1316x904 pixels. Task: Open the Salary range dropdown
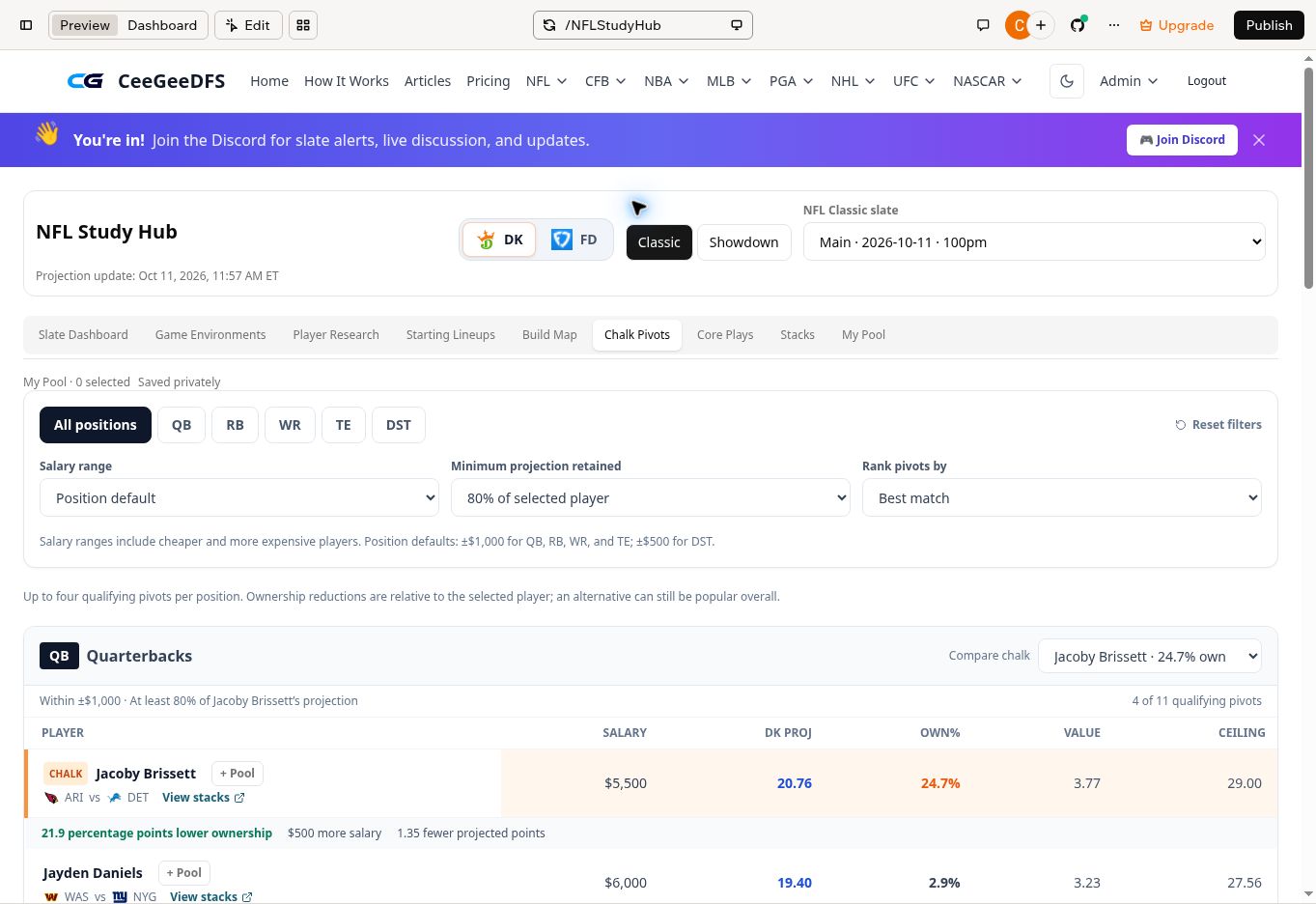tap(239, 498)
